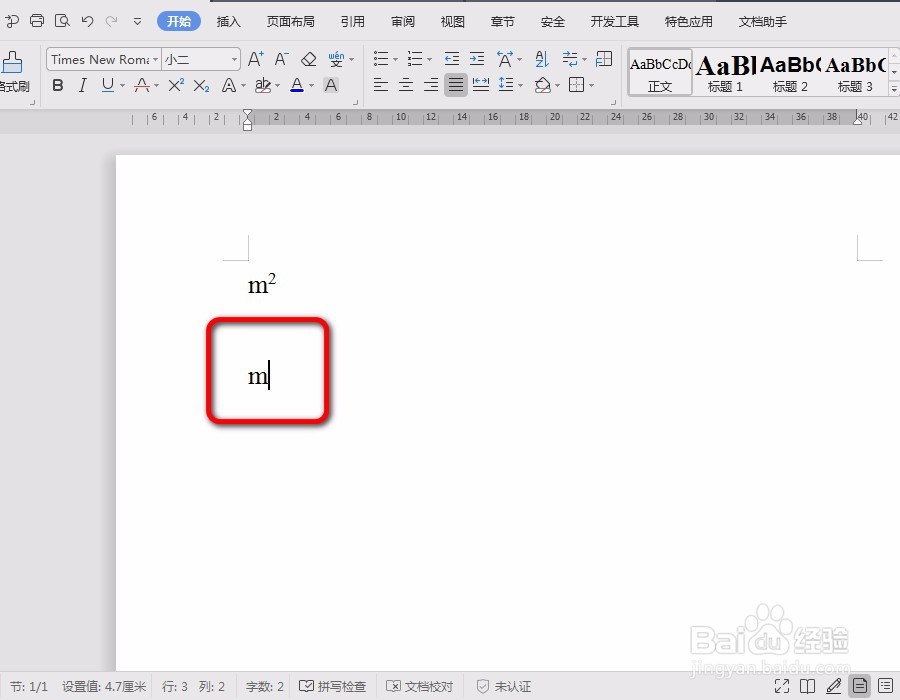Open the Chinese layout A button

pyautogui.click(x=505, y=59)
